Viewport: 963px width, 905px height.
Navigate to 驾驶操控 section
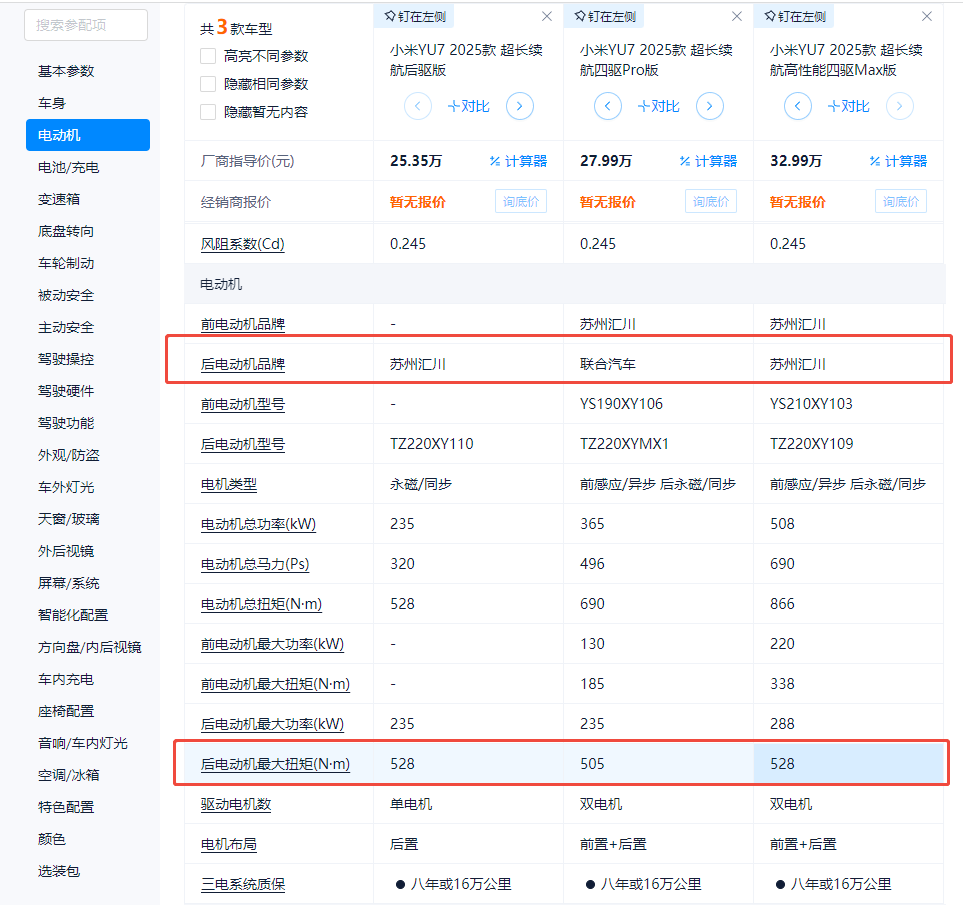pyautogui.click(x=66, y=359)
